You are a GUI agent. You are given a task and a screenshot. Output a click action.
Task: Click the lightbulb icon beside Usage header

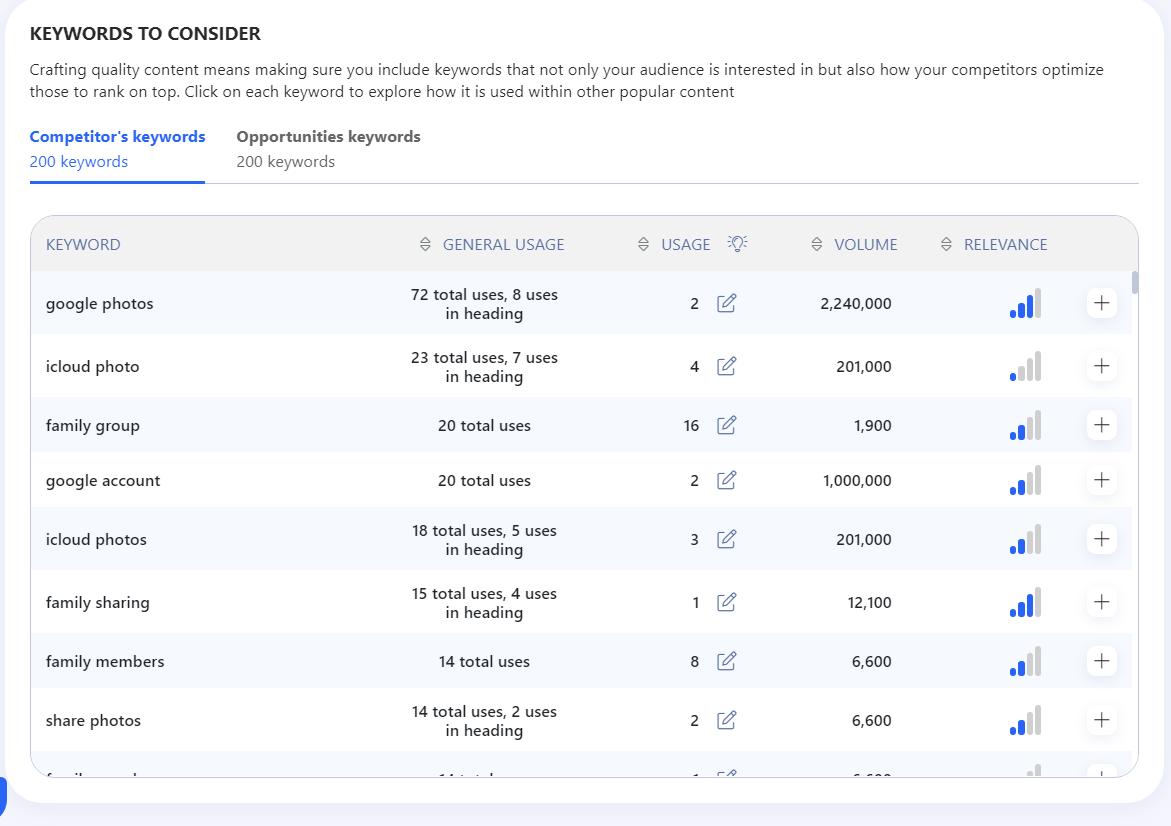point(737,243)
